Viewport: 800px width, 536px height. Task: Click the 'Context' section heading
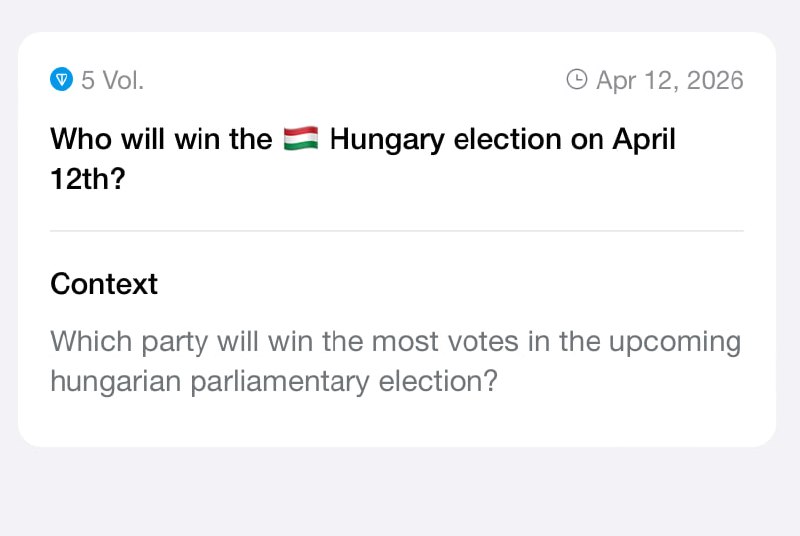(x=104, y=284)
